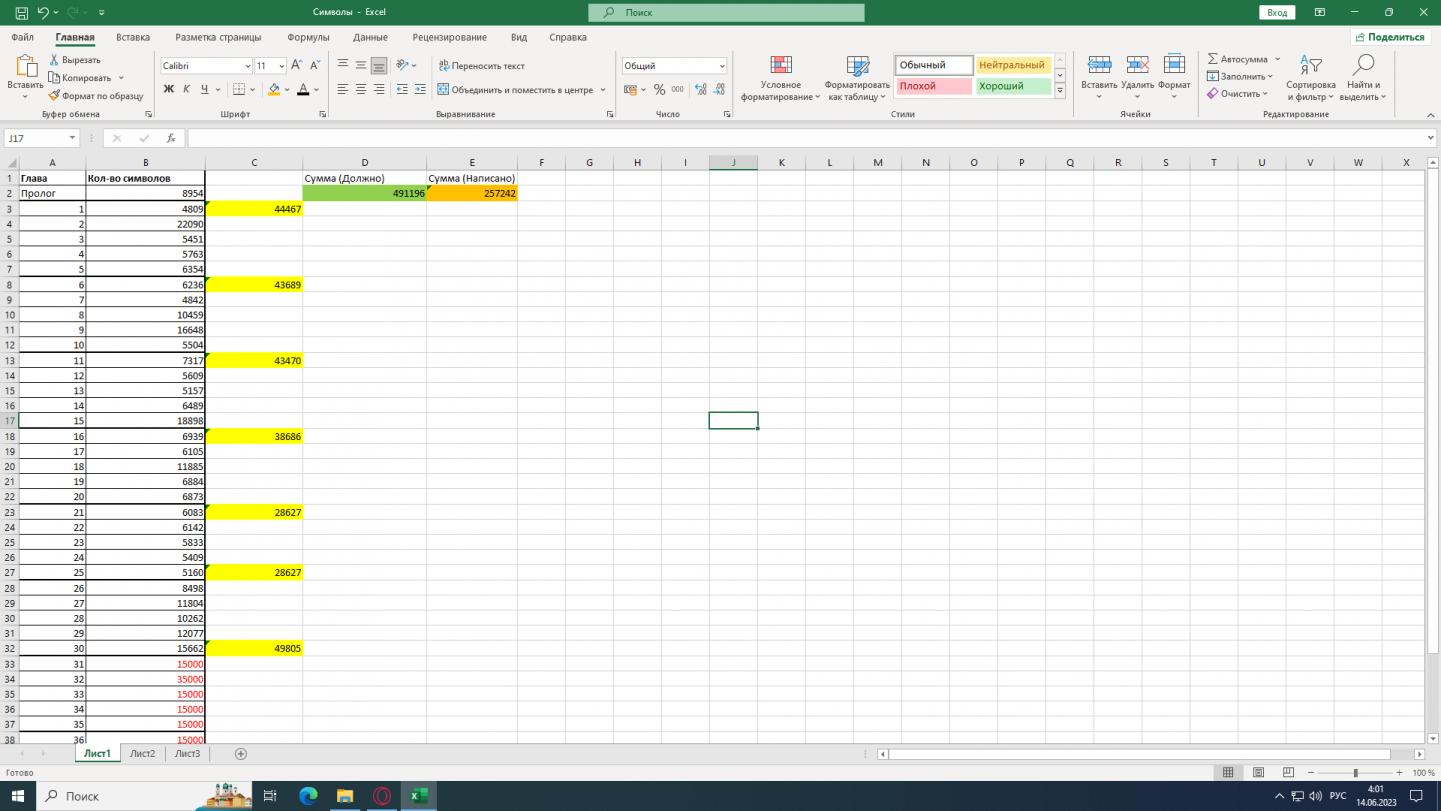The image size is (1441, 811).
Task: Click the Find and Select magnifier icon
Action: [1362, 66]
